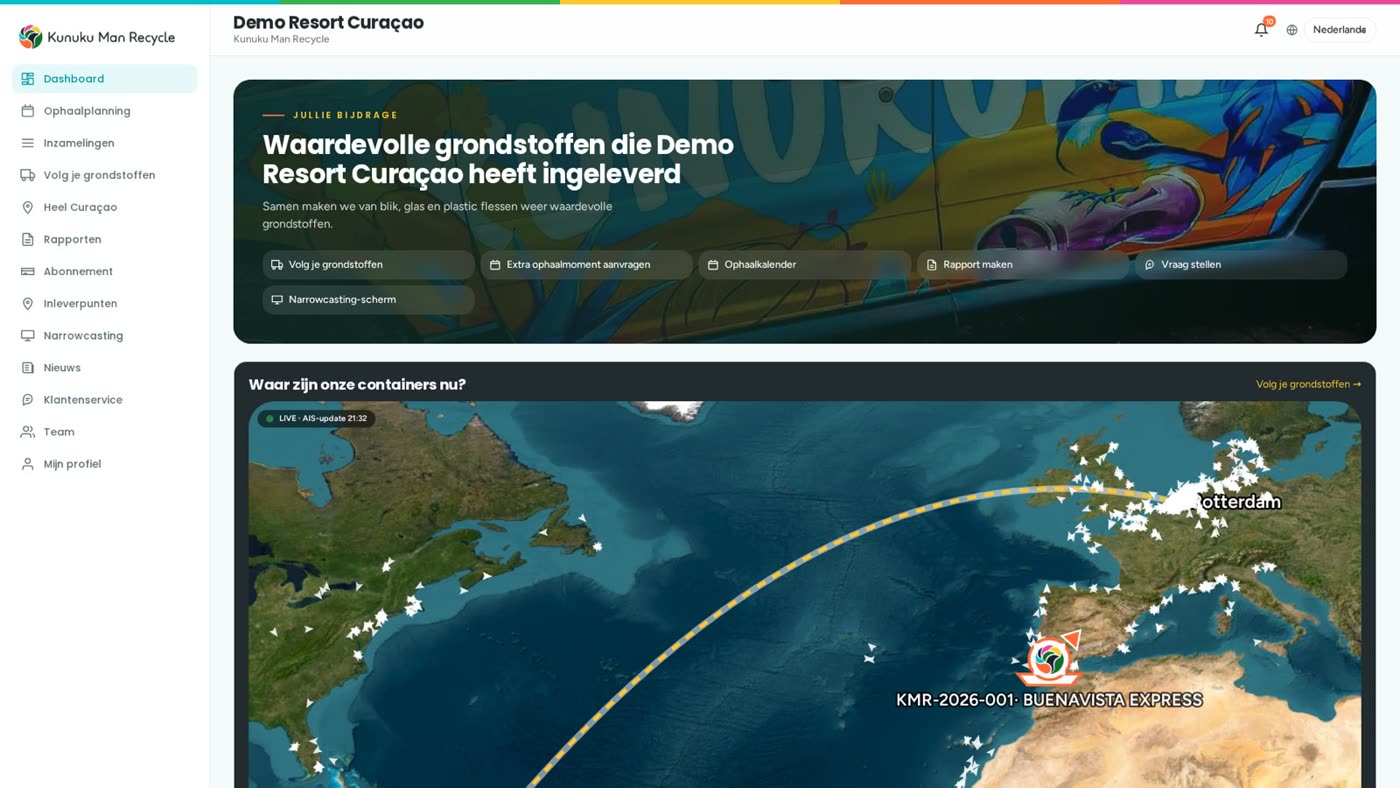Screen dimensions: 1400x788
Task: Open sidebar Volg je grondstoffen page
Action: coord(105,175)
